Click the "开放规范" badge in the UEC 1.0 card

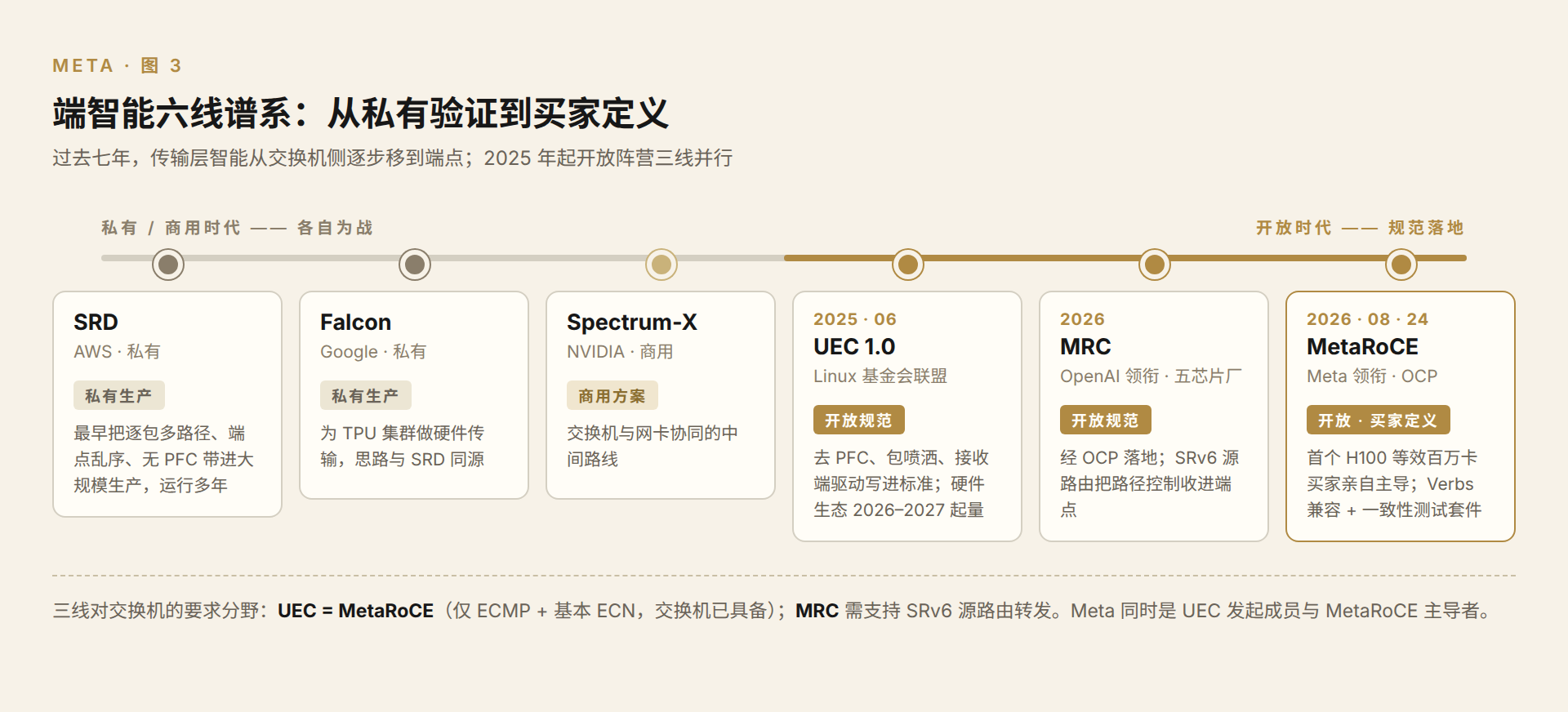tap(859, 421)
